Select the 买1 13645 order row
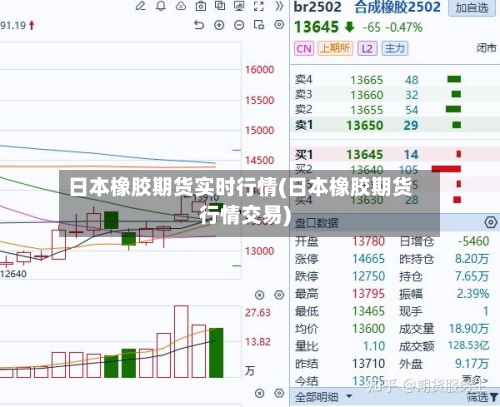The height and width of the screenshot is (407, 500). [395, 154]
